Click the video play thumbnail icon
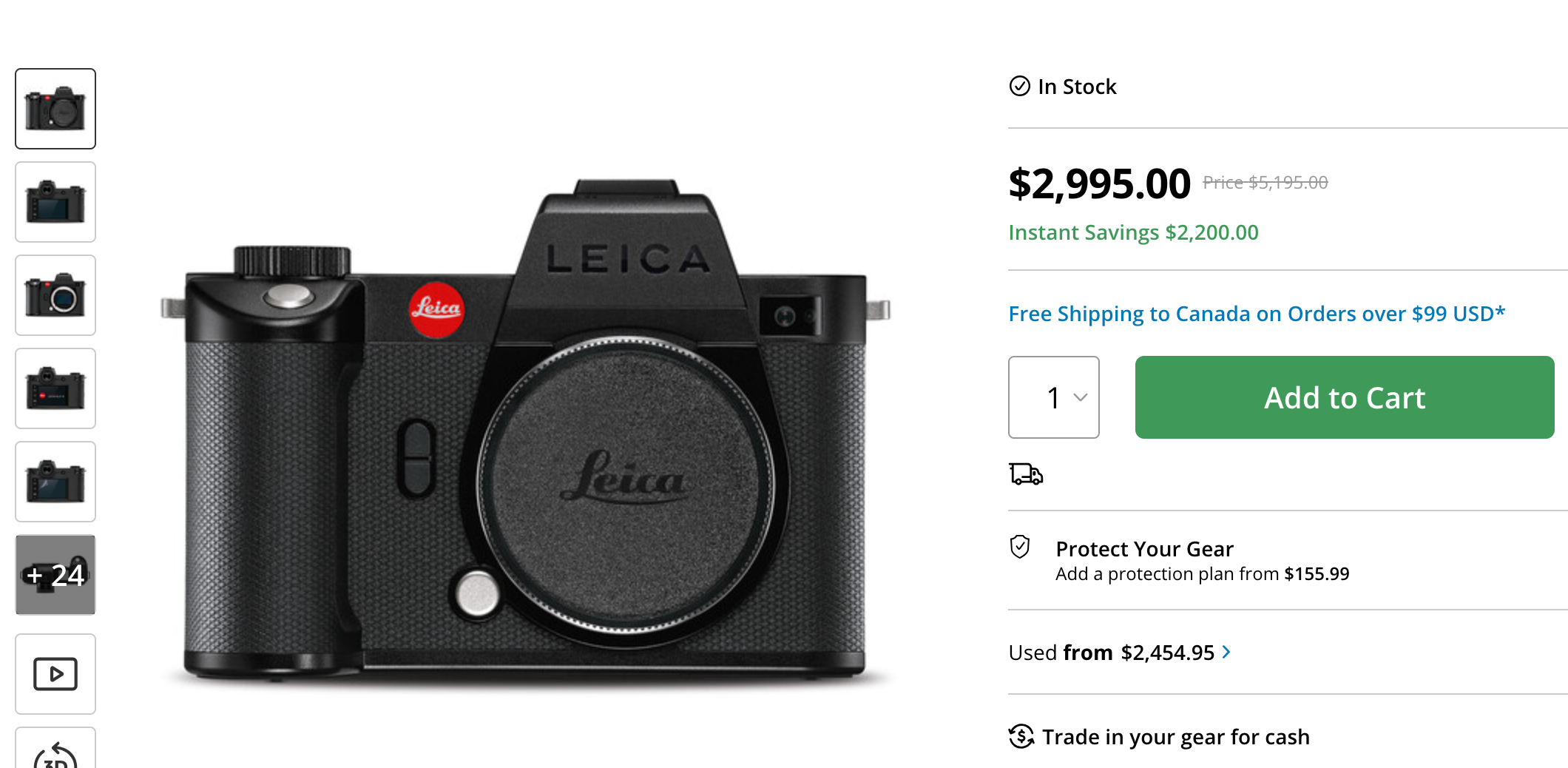The width and height of the screenshot is (1568, 768). (x=55, y=673)
